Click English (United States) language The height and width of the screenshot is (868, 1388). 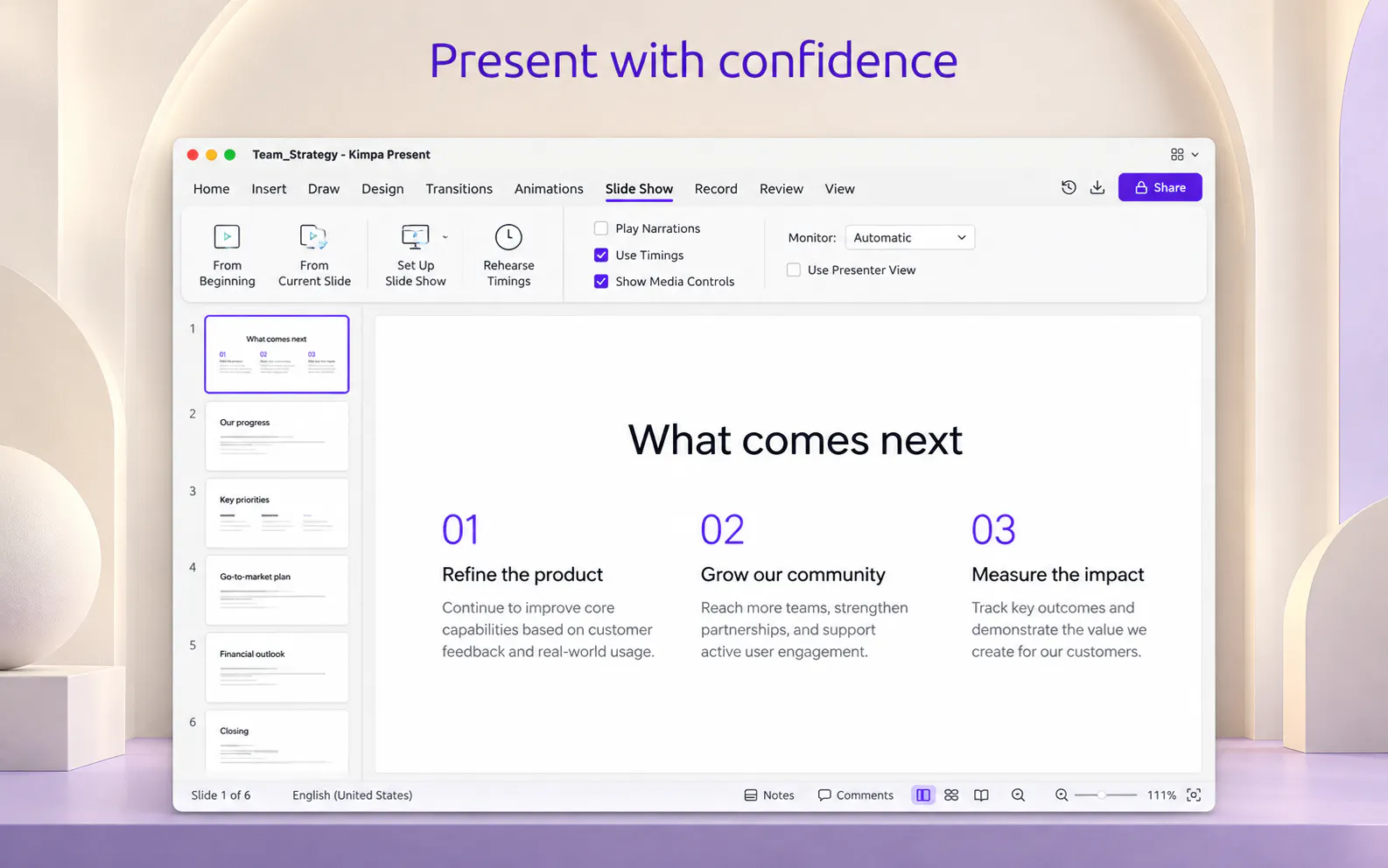pyautogui.click(x=352, y=794)
